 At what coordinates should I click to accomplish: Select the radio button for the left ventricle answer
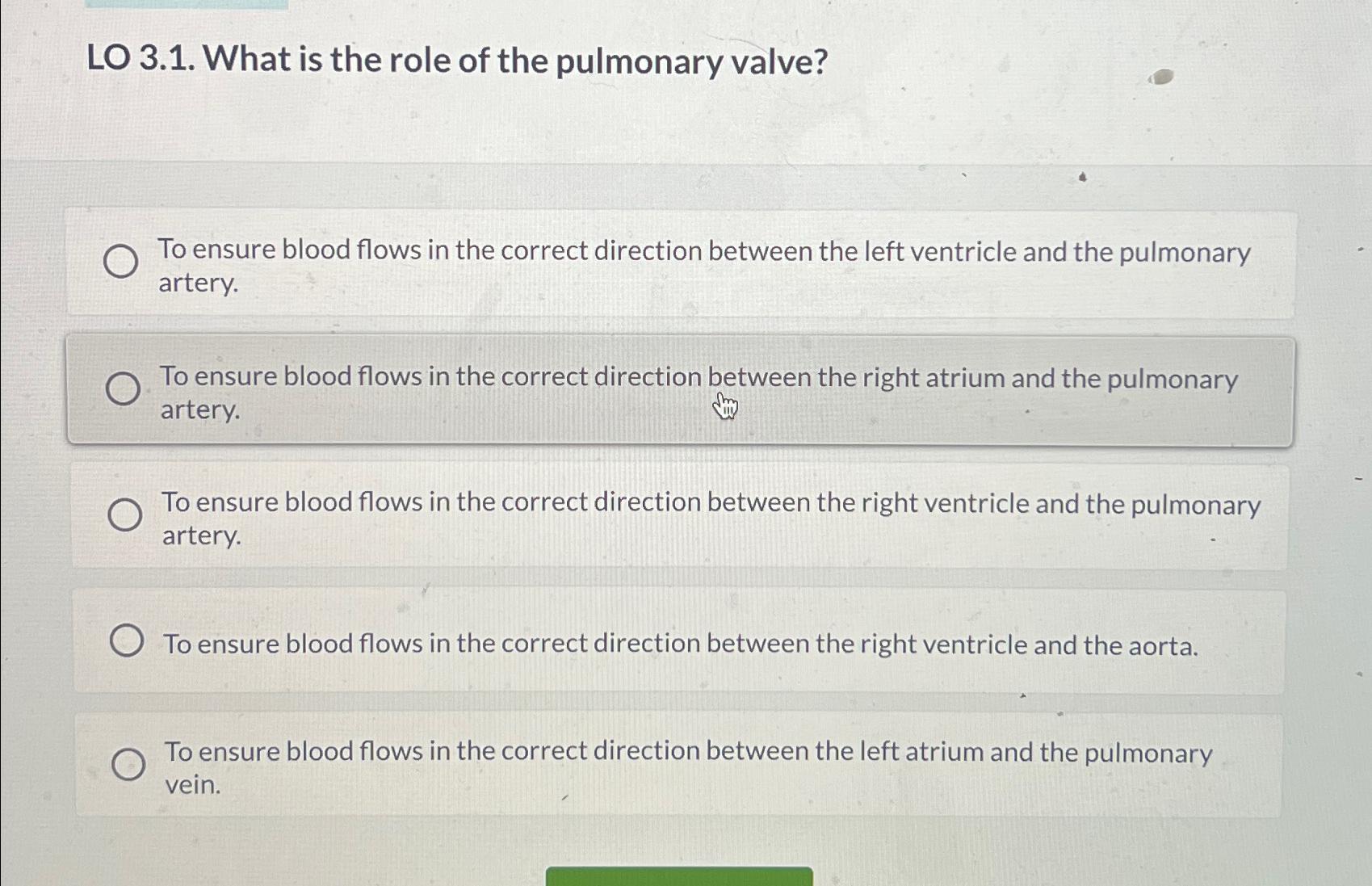coord(120,261)
